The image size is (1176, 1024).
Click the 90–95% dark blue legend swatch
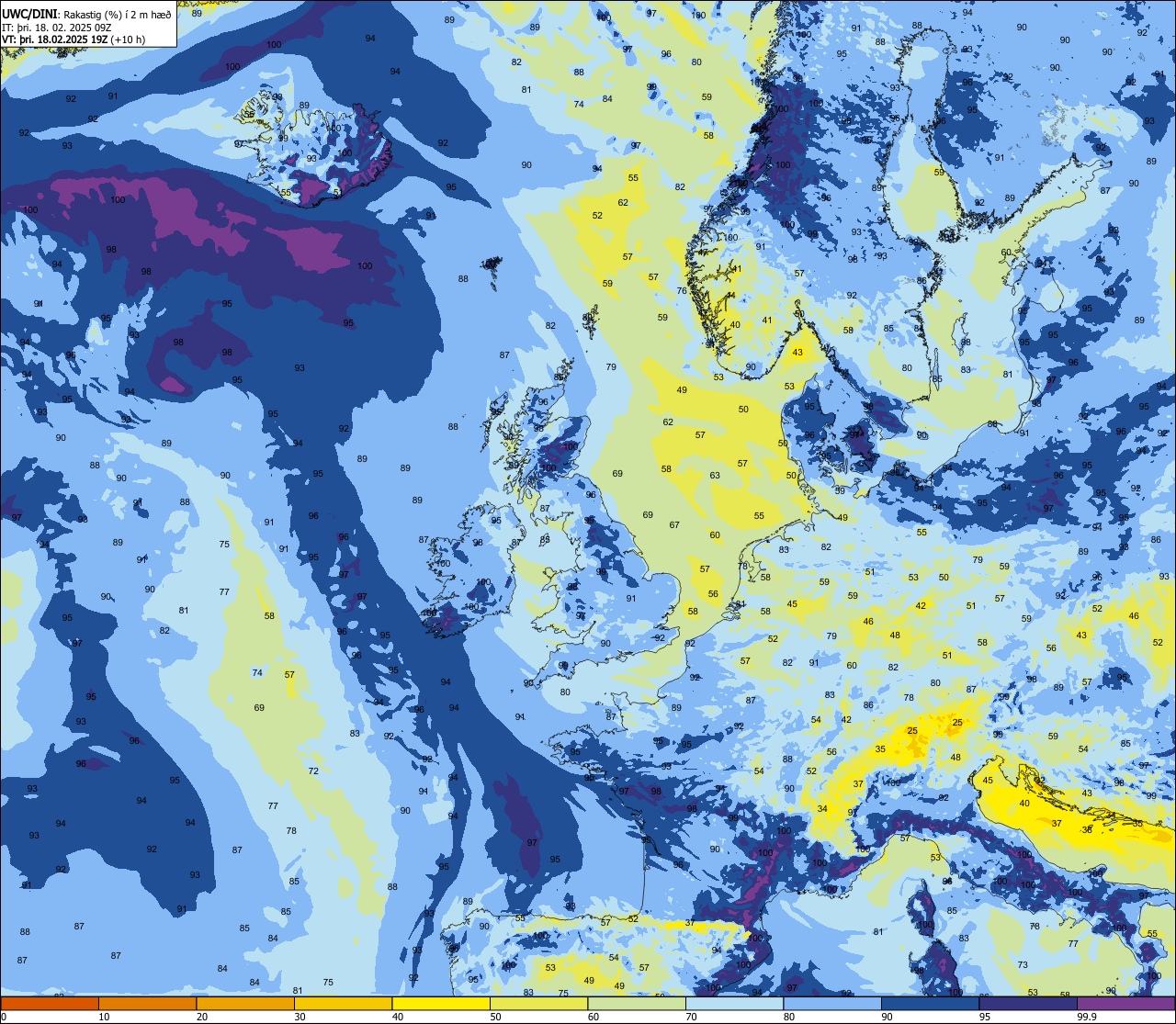(x=930, y=1003)
